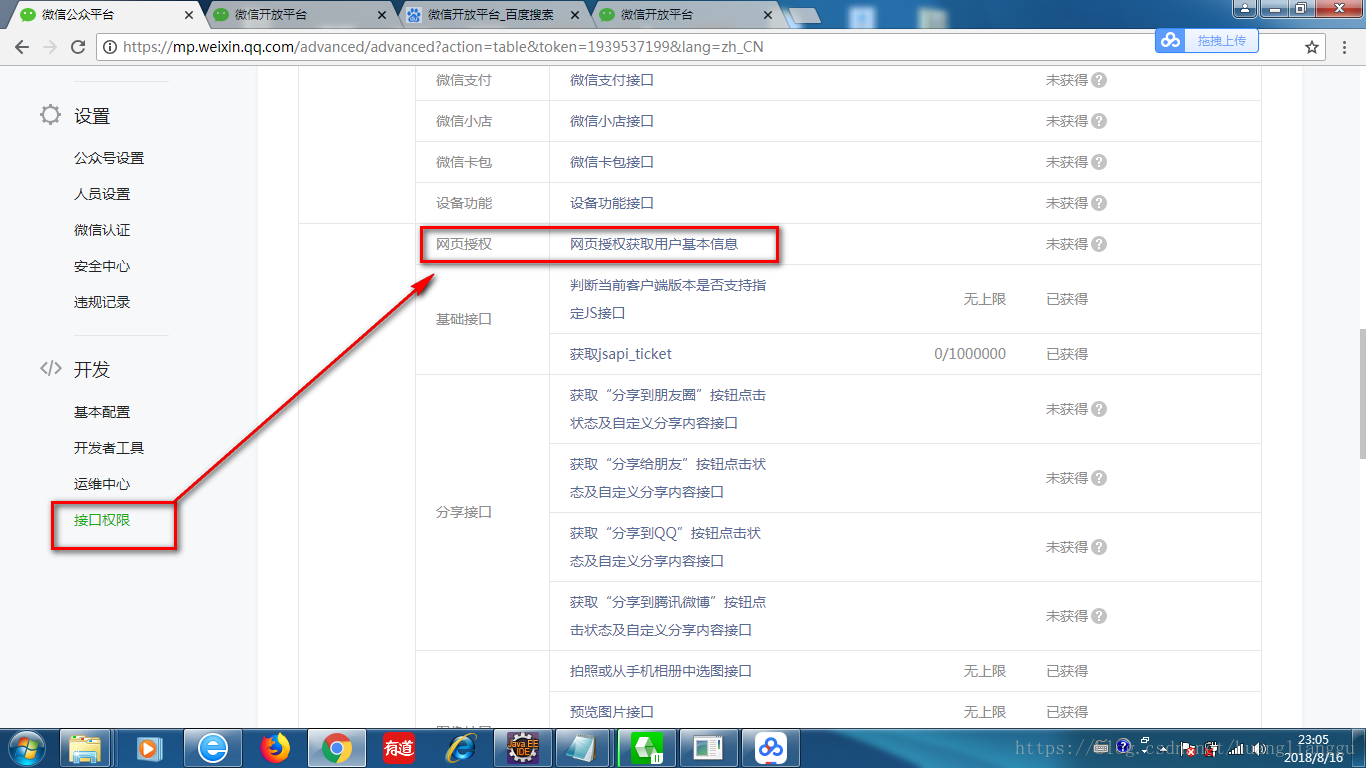Switch to the last 微信开放平台 tab
Image resolution: width=1366 pixels, height=768 pixels.
coord(684,15)
